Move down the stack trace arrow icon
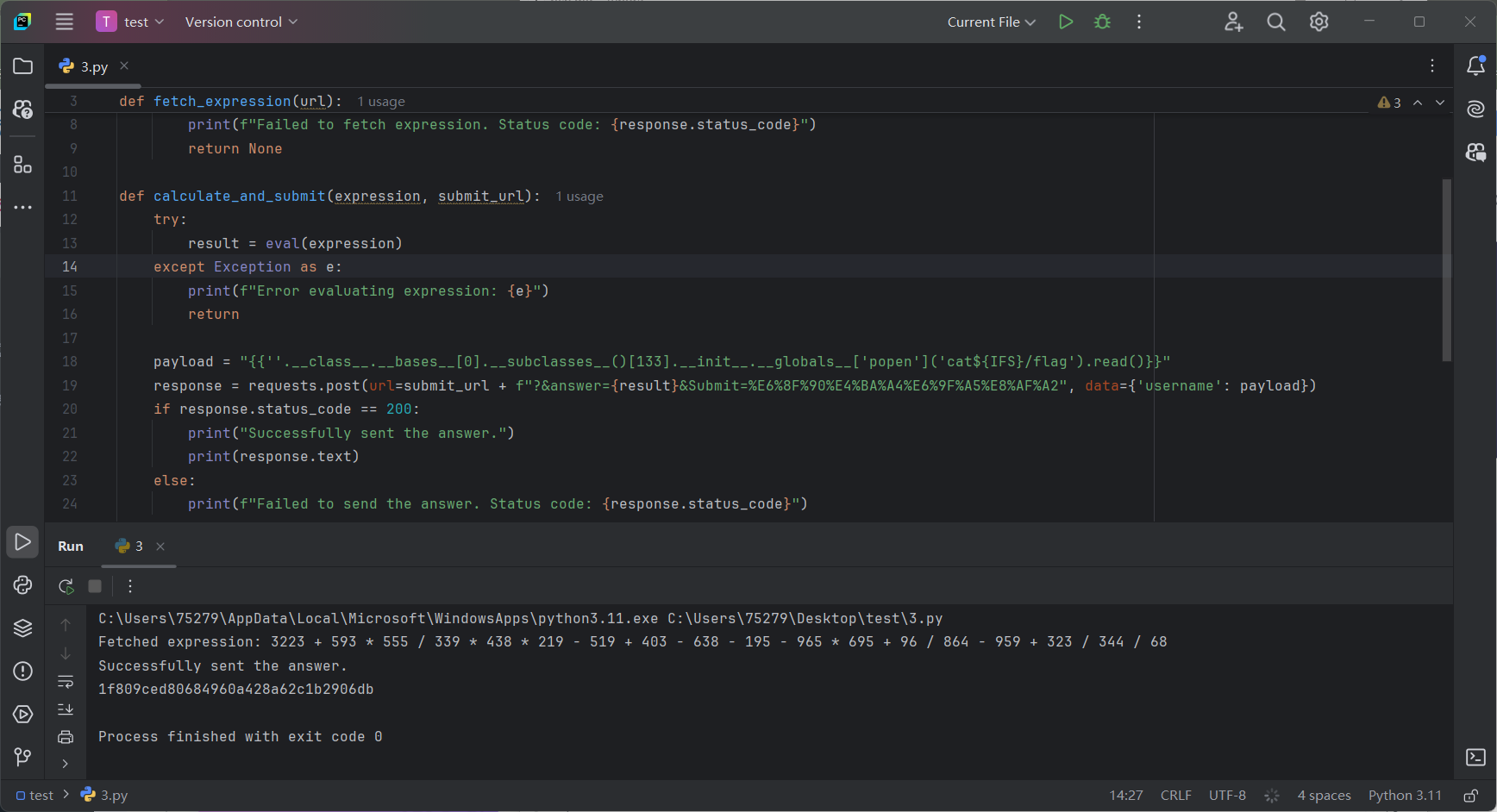Screen dimensions: 1497x812 [66, 654]
